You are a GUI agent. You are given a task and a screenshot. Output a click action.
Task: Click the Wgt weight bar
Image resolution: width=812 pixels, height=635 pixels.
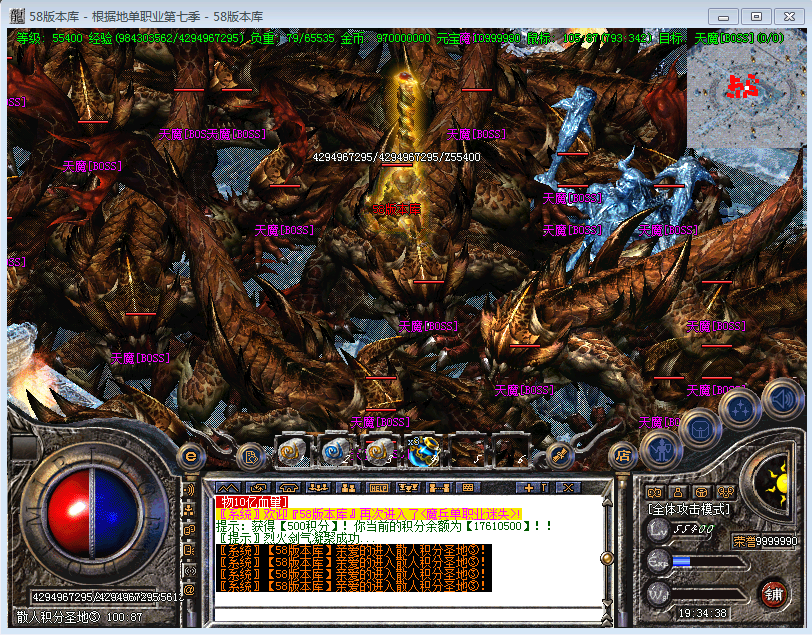coord(710,594)
